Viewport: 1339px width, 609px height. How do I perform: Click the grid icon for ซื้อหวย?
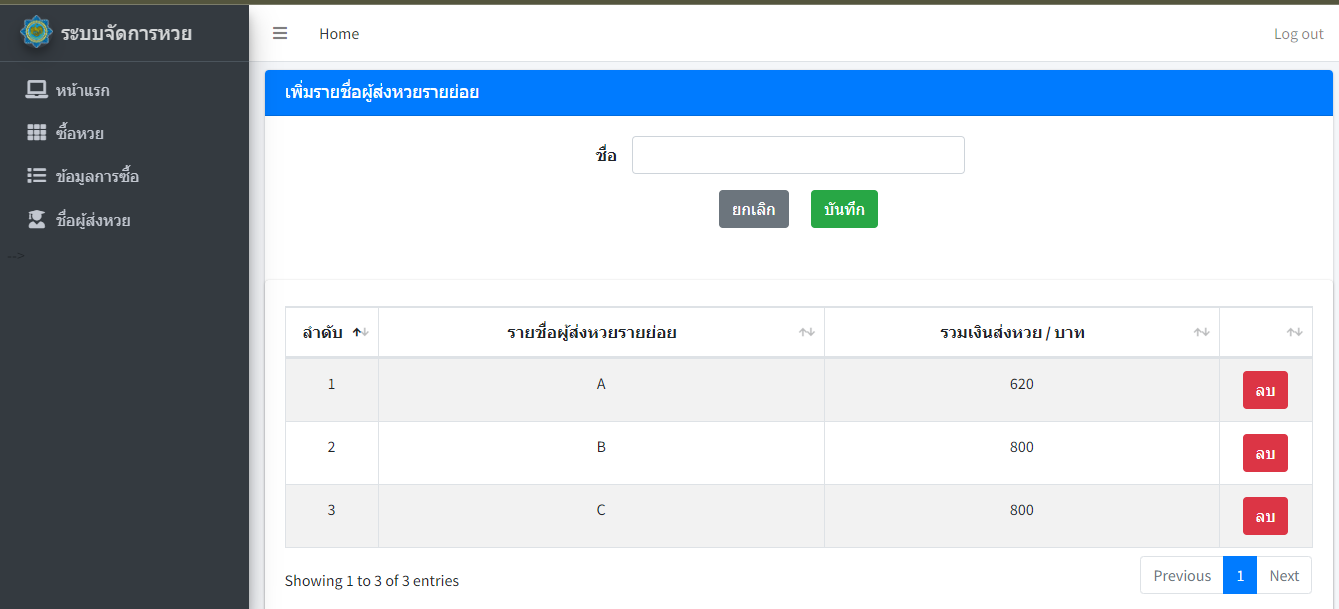click(37, 133)
